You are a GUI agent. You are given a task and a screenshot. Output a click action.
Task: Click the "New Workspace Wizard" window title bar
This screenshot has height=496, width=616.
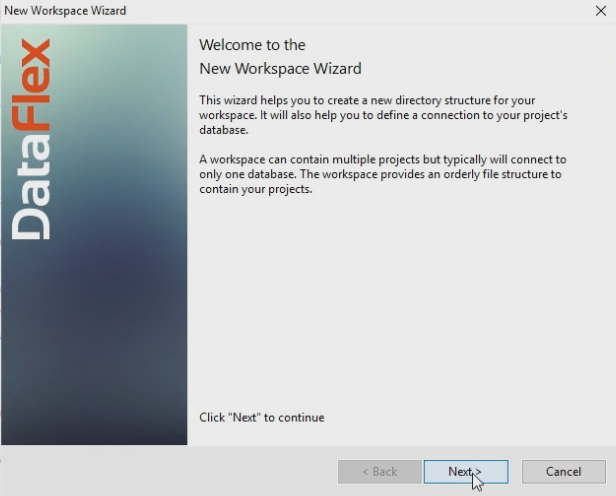click(250, 10)
